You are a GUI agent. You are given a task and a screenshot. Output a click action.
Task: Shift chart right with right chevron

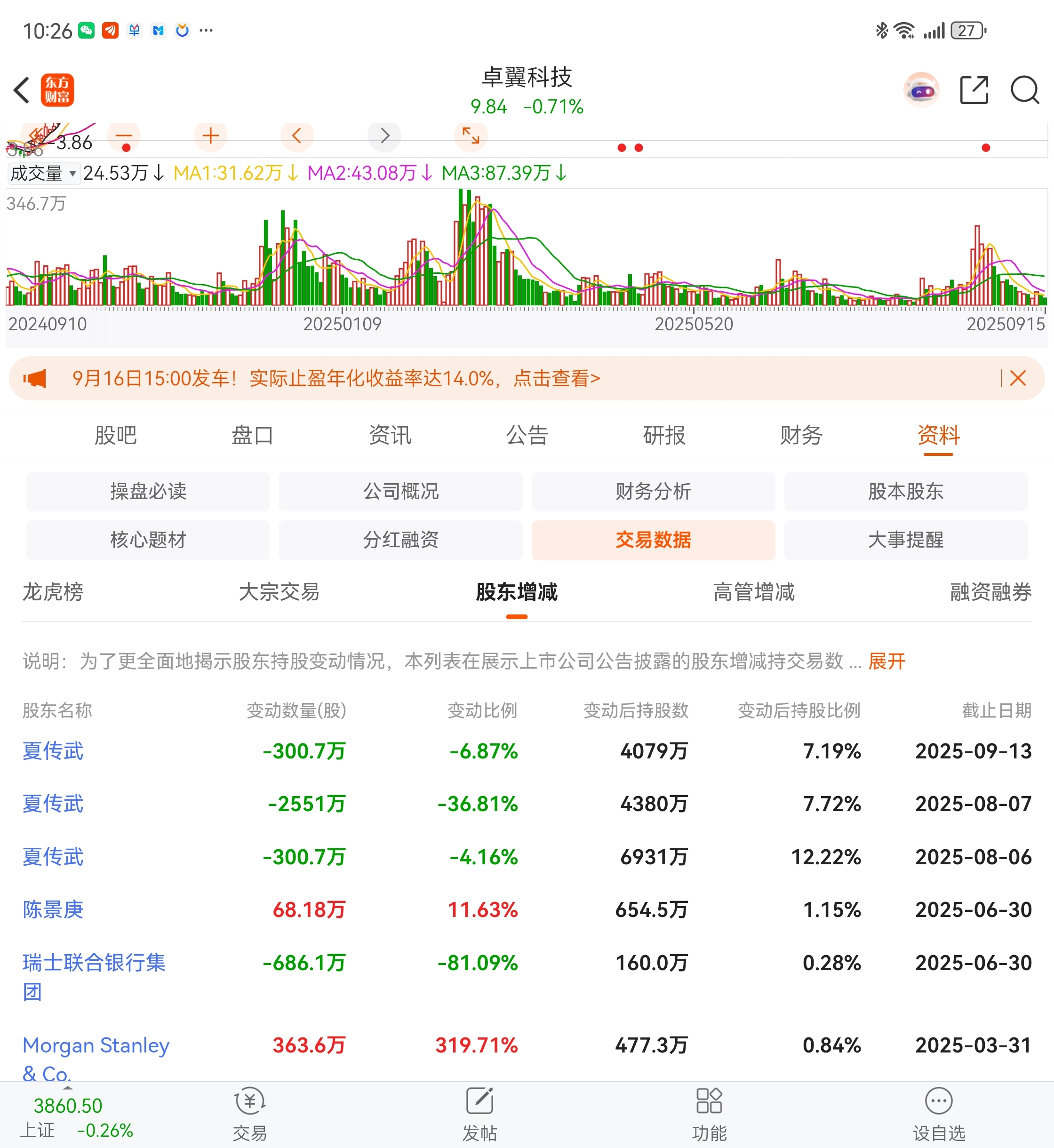(x=384, y=136)
